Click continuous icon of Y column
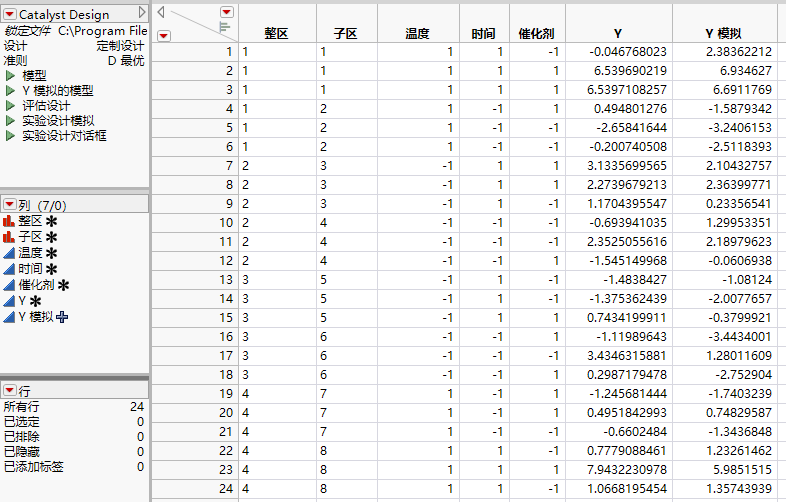 tap(9, 301)
